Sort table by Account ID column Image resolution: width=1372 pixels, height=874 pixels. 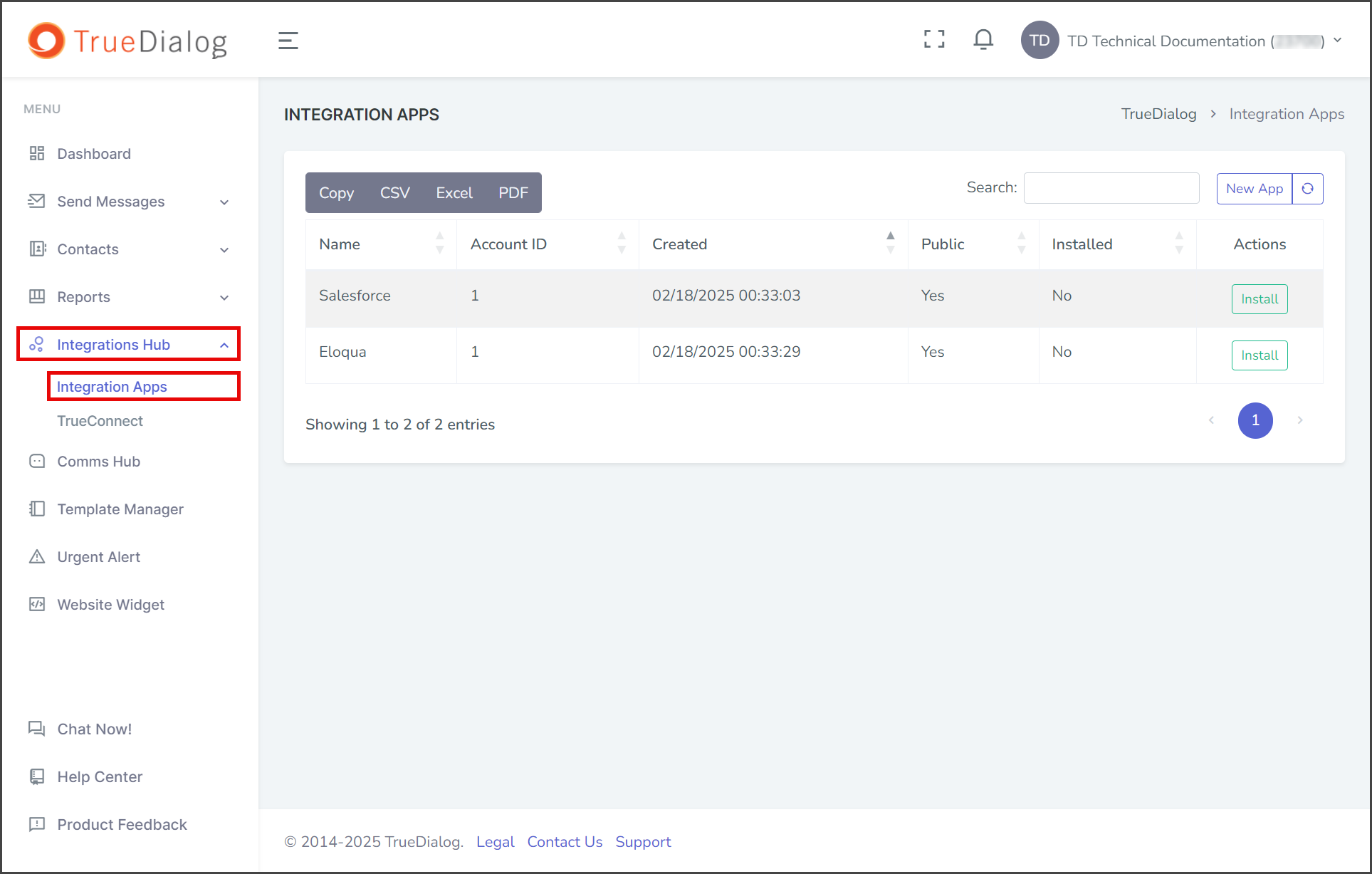click(x=548, y=244)
